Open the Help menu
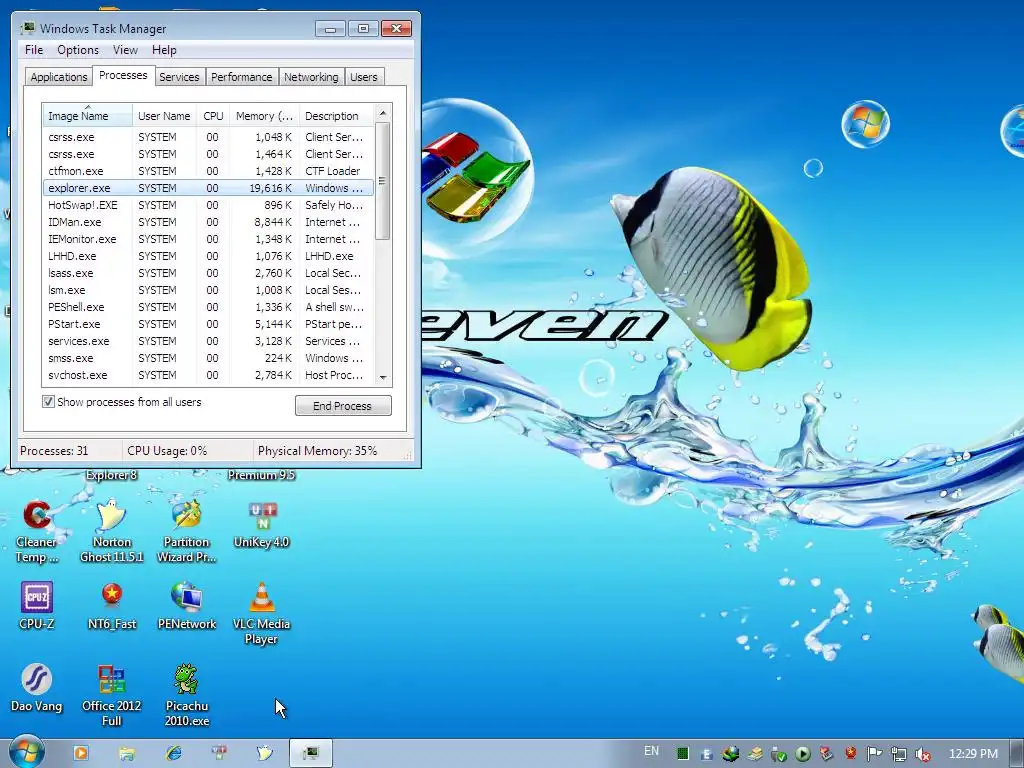Screen dimensions: 1024x768 164,50
